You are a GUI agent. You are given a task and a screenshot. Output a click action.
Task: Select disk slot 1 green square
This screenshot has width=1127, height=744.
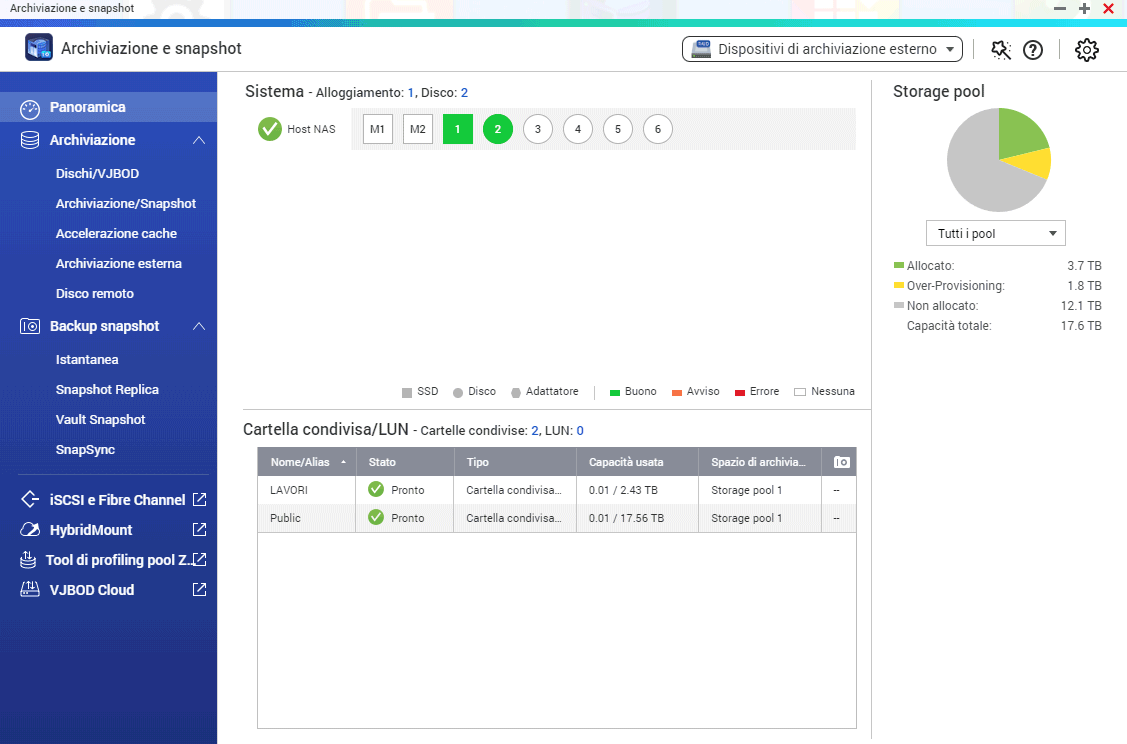458,129
